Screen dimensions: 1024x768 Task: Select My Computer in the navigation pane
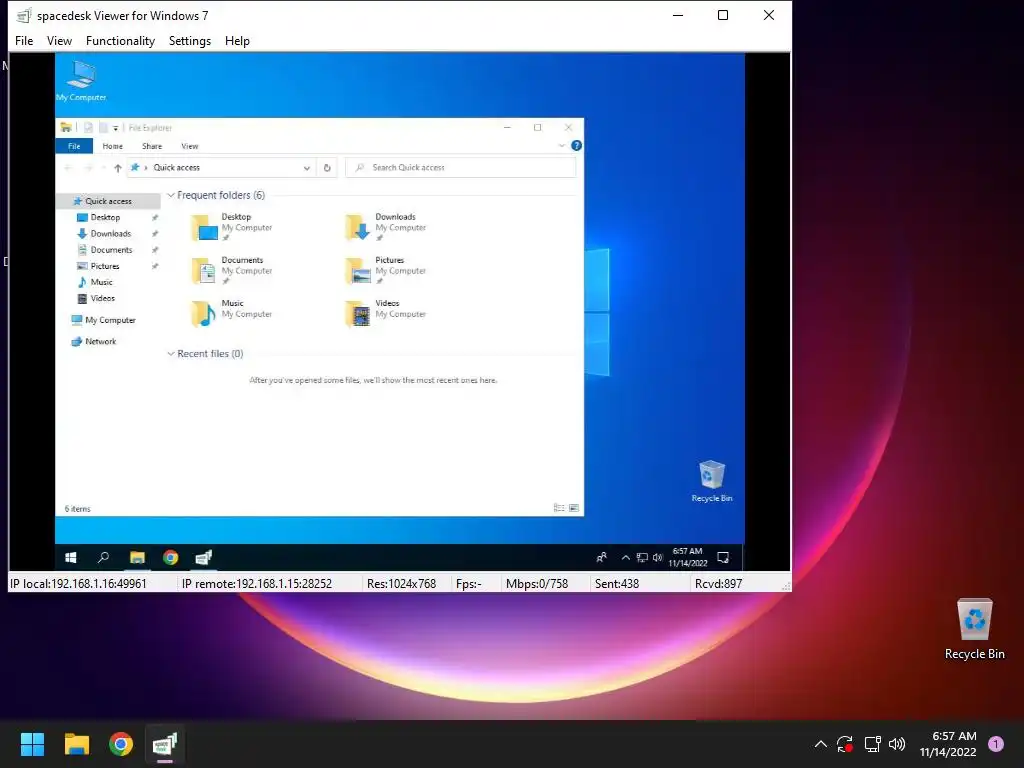[x=110, y=320]
